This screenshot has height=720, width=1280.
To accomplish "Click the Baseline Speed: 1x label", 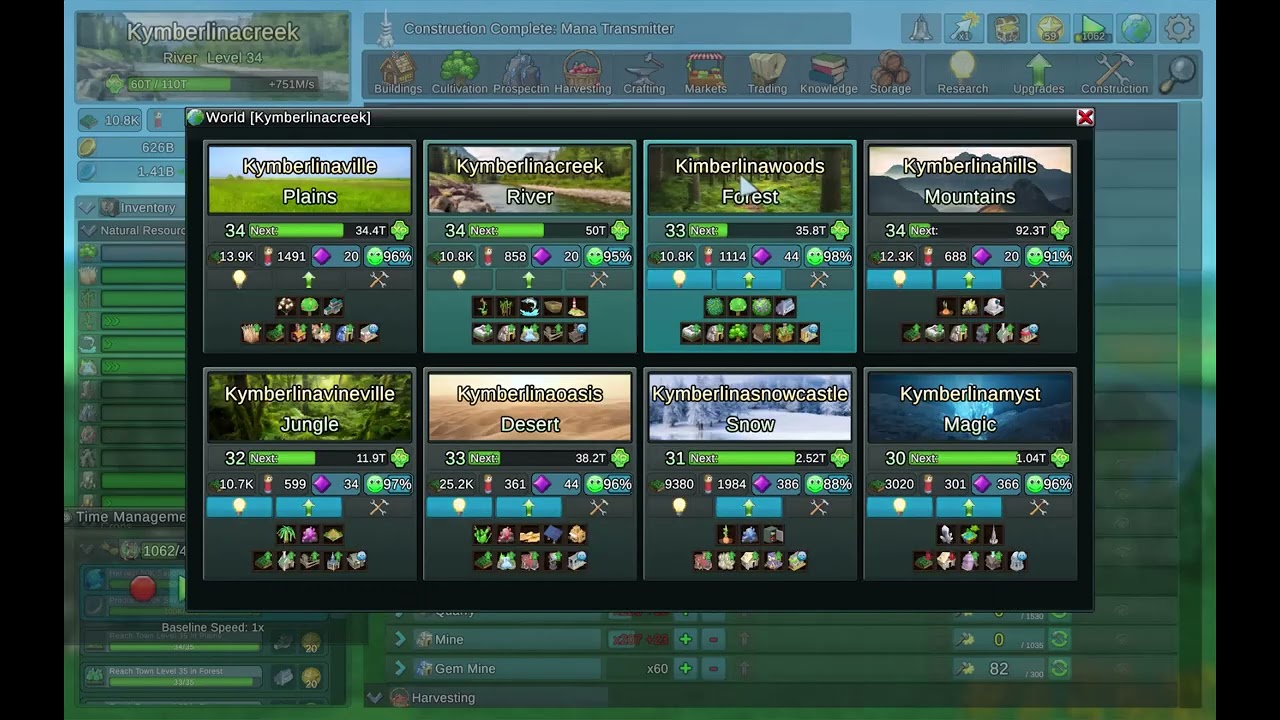I will pyautogui.click(x=212, y=627).
